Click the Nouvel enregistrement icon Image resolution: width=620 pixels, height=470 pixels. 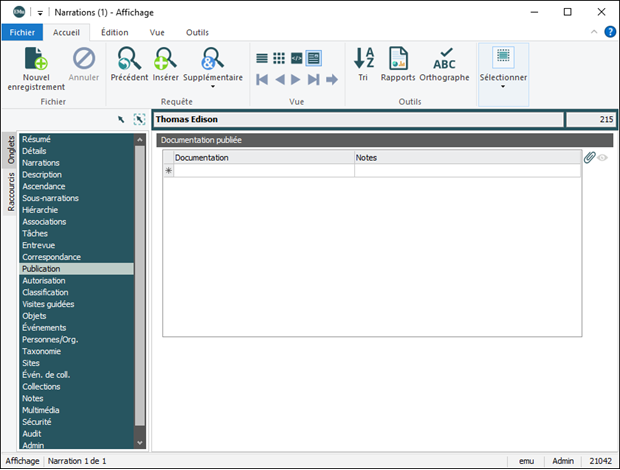point(36,58)
